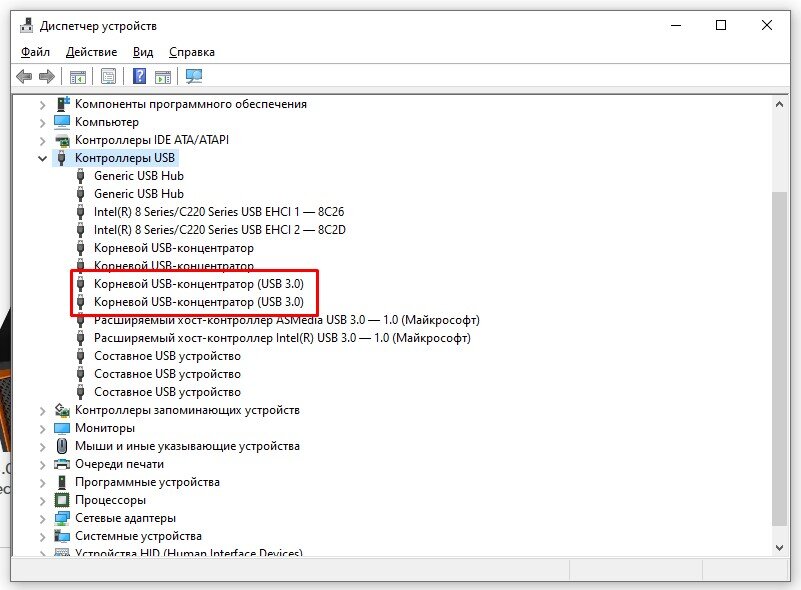The image size is (801, 590).
Task: Expand the Сетевые адаптеры node
Action: 42,518
